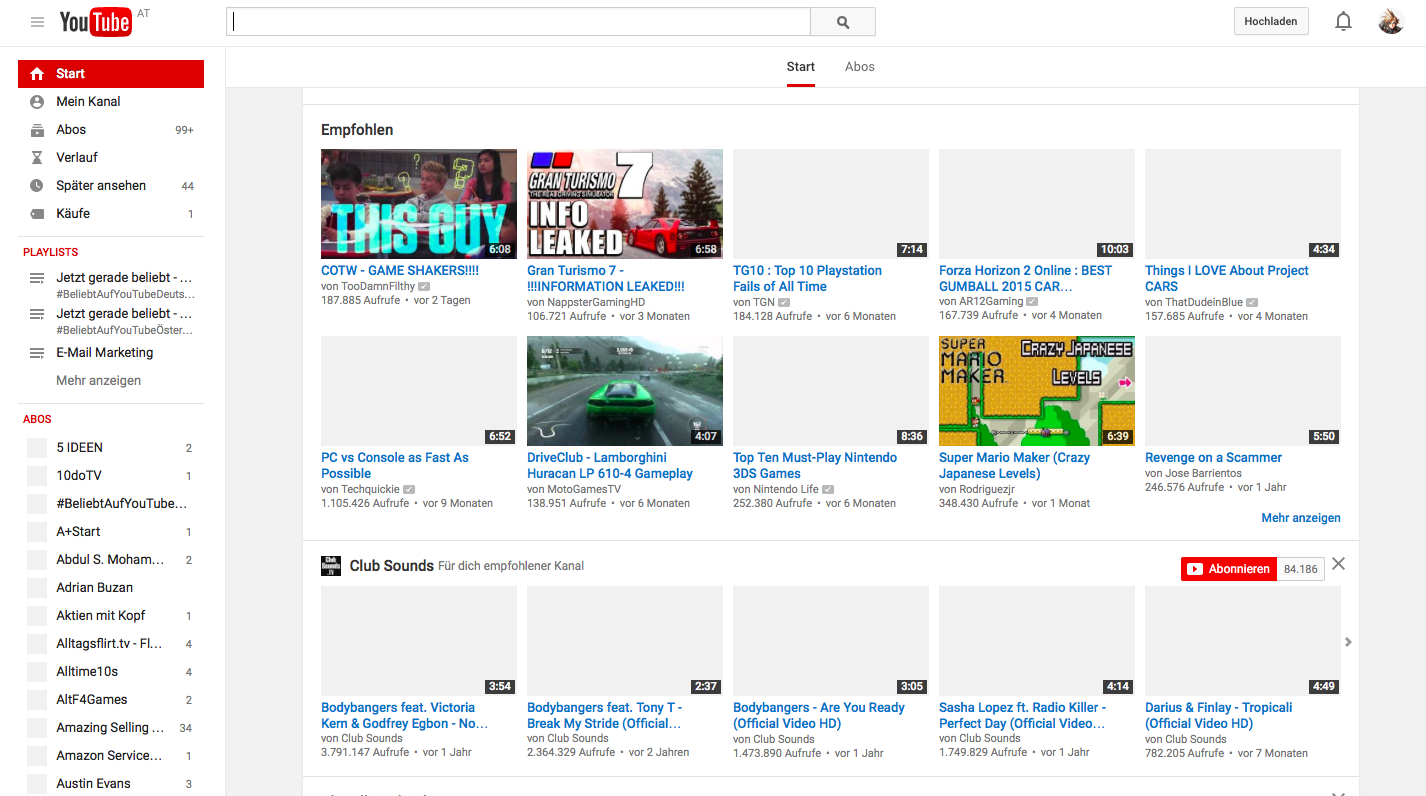Open the Aktien mit Kopf subscription
This screenshot has width=1426, height=796.
111,616
